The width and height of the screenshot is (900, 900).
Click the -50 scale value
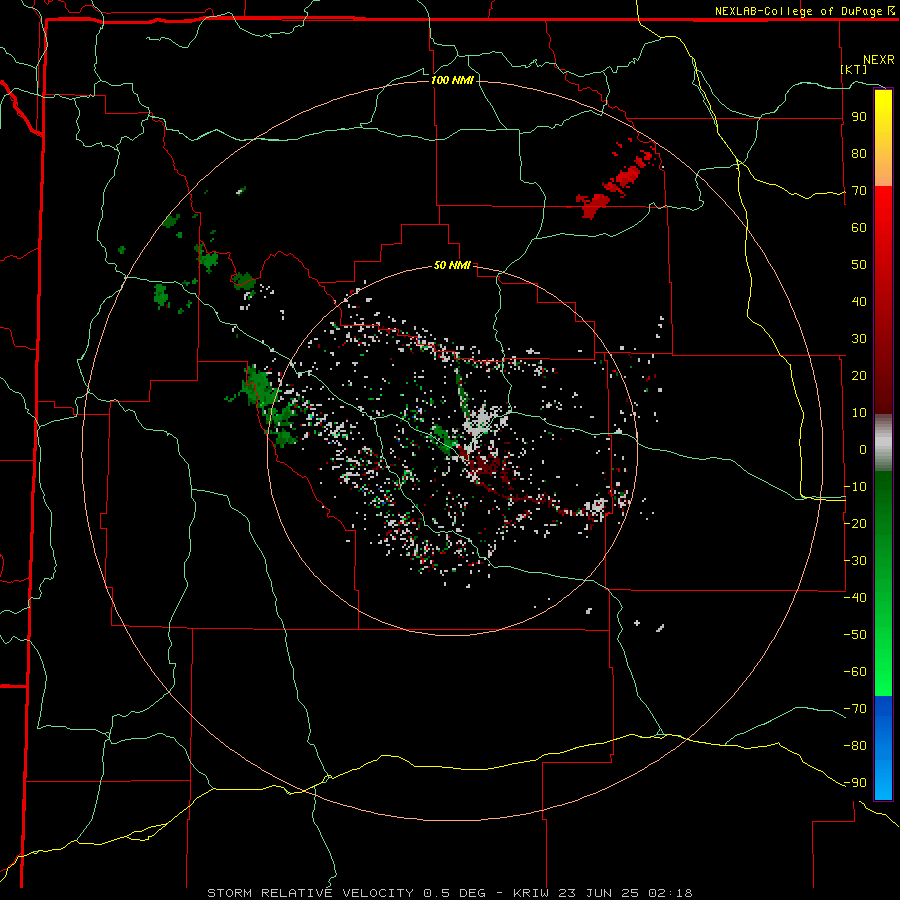point(855,634)
